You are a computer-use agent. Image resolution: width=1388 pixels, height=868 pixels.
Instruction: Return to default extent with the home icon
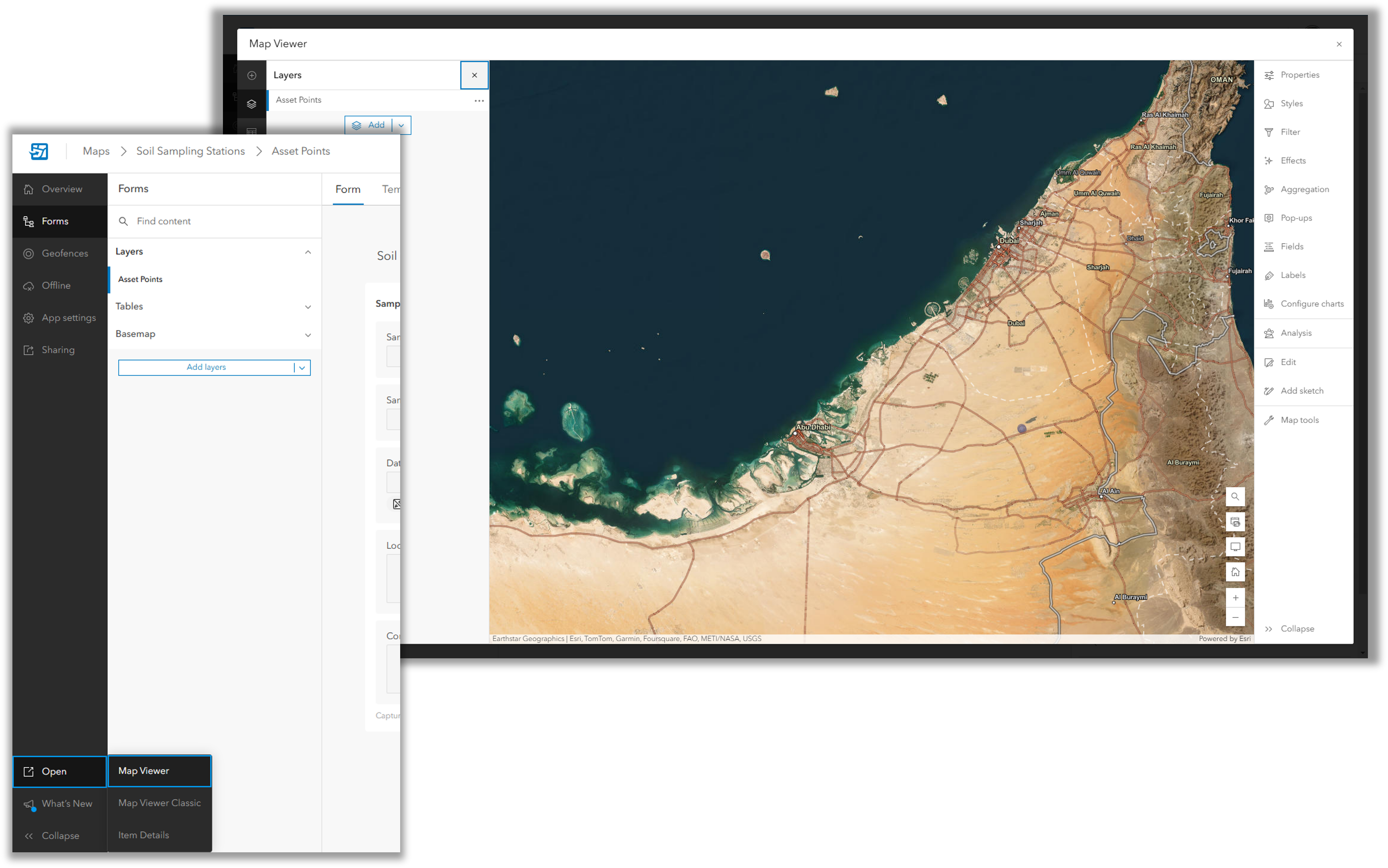(x=1235, y=572)
